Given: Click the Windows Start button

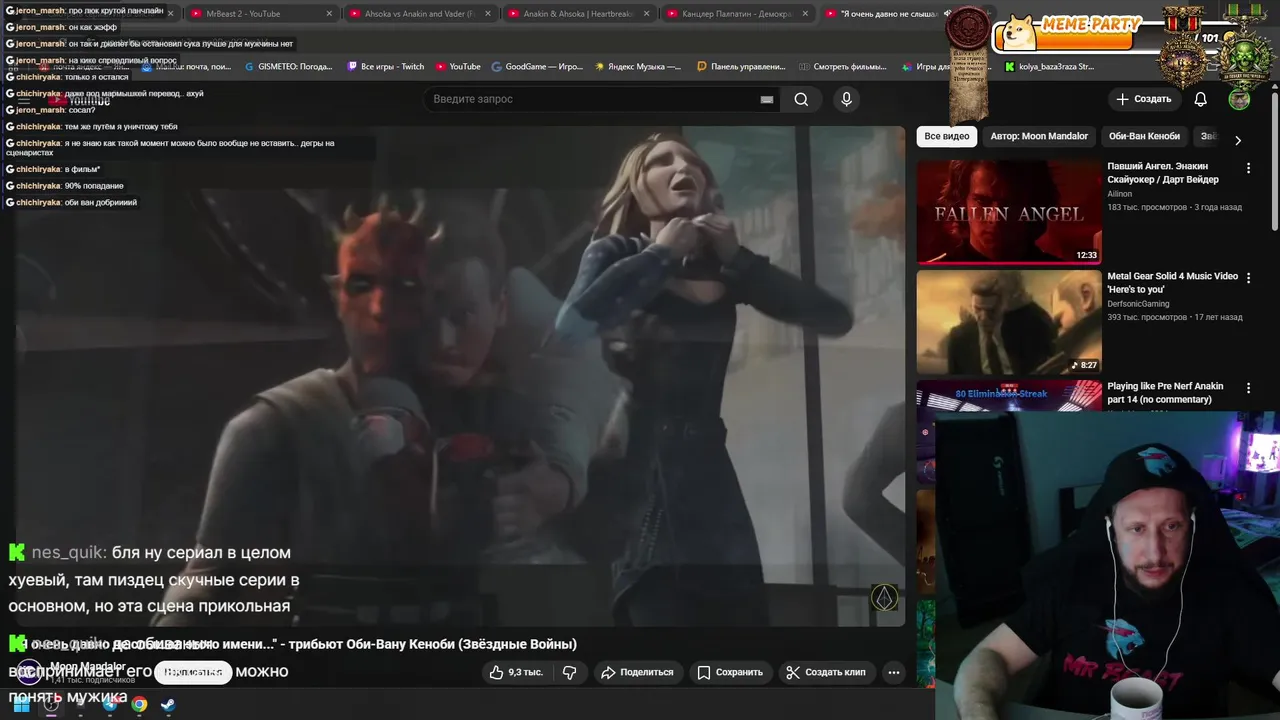Looking at the screenshot, I should 21,705.
